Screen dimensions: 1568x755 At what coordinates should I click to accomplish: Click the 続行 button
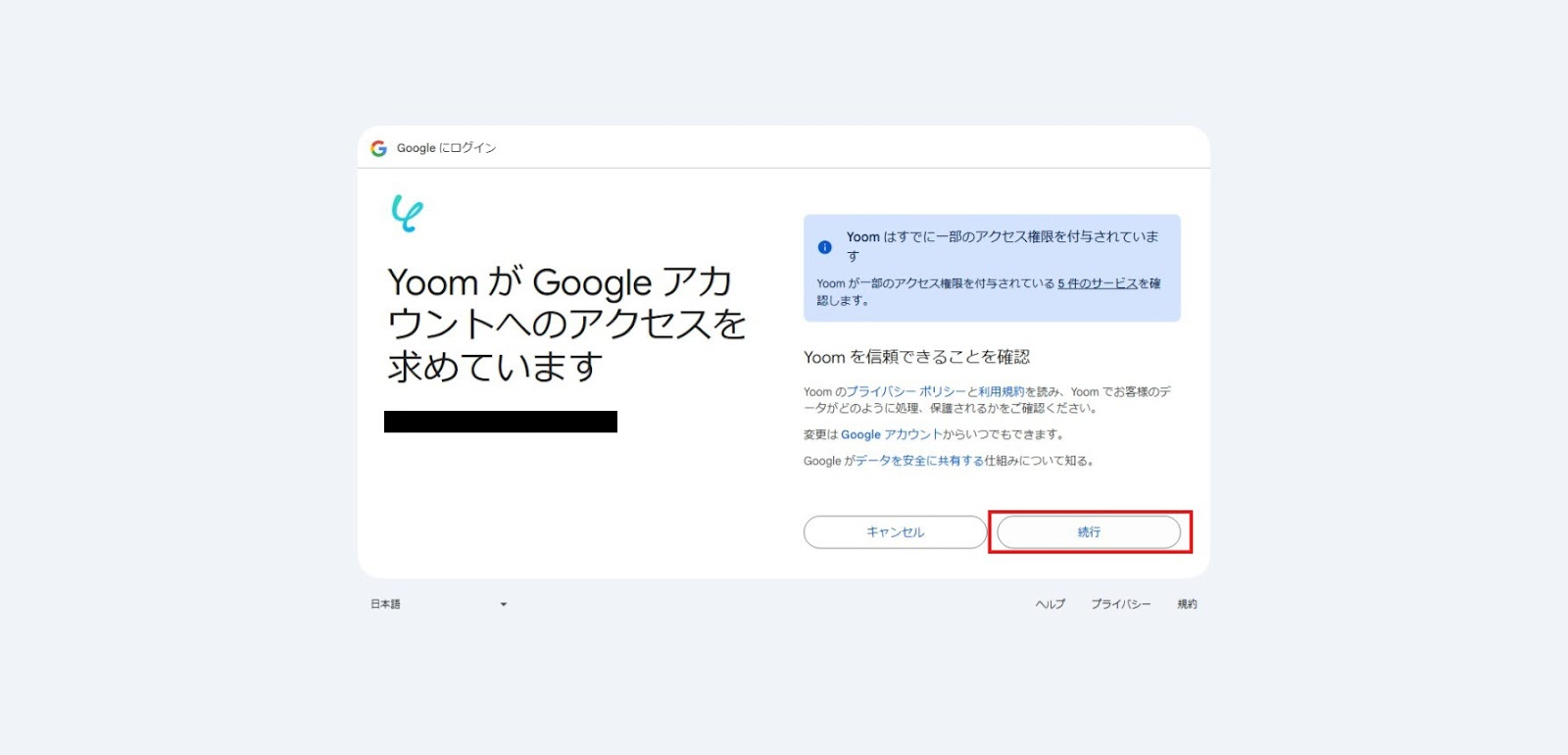click(1089, 532)
